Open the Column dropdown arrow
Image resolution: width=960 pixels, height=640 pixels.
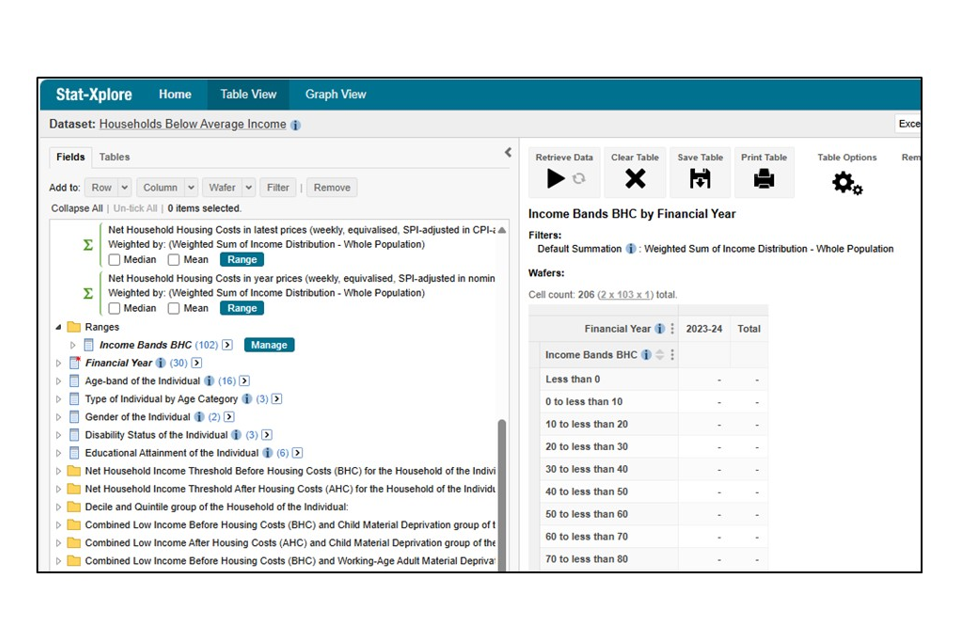click(188, 187)
